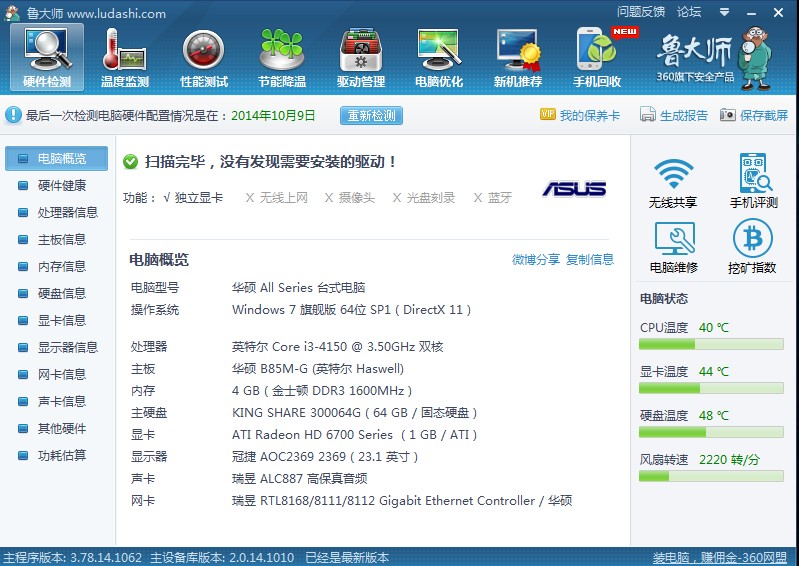Open 电脑维修 computer repair
The width and height of the screenshot is (799, 566).
[x=674, y=247]
